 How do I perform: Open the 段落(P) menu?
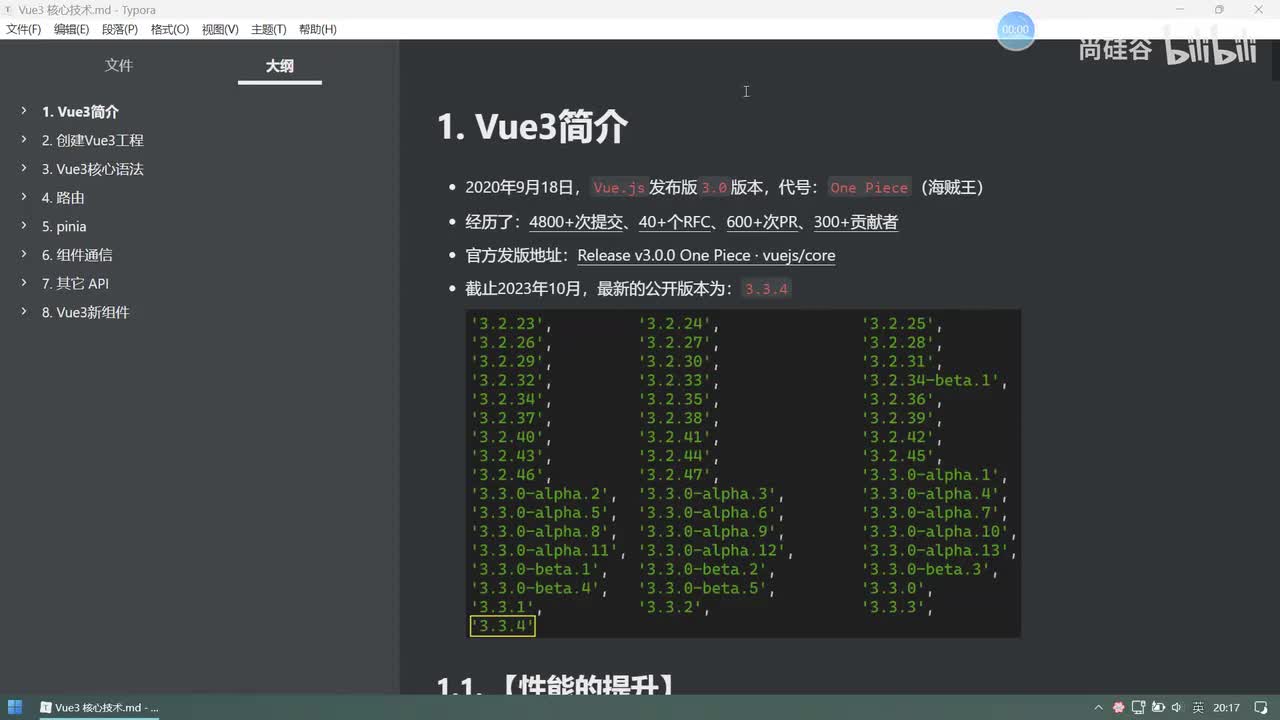(x=120, y=29)
